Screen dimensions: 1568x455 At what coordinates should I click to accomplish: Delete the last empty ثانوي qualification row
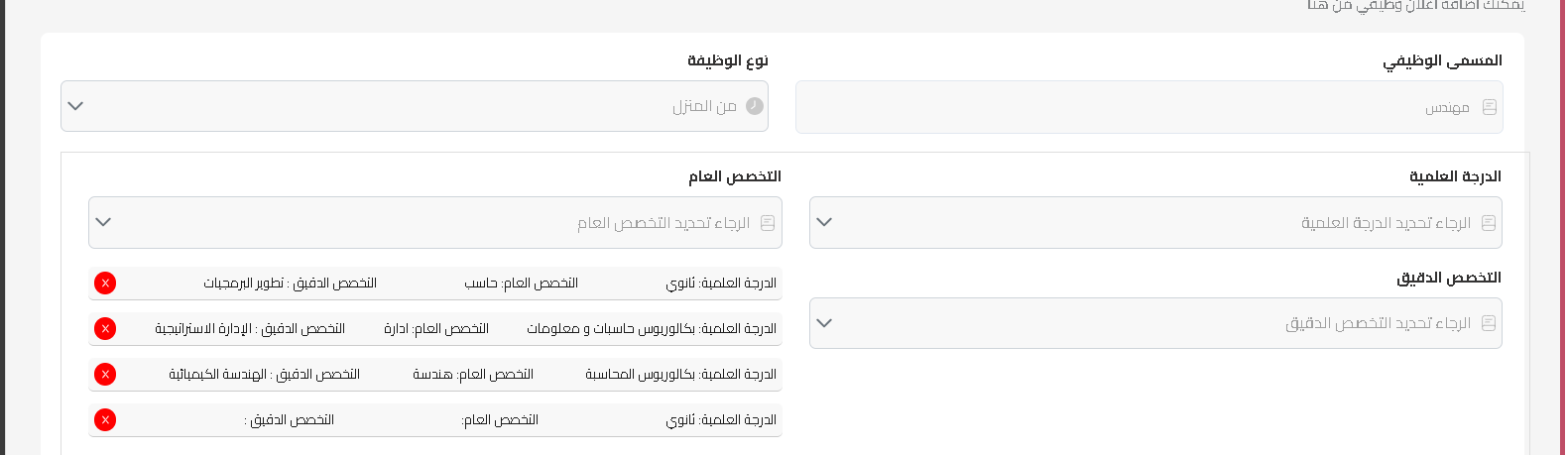point(105,420)
